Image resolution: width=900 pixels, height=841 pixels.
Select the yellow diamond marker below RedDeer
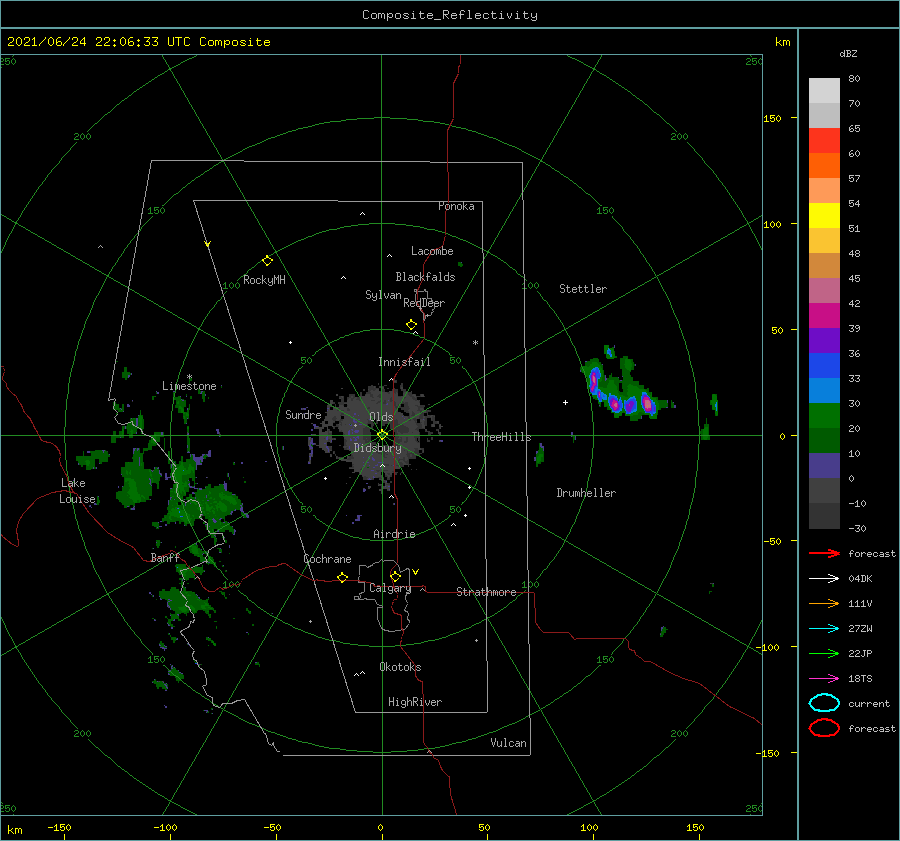click(412, 325)
